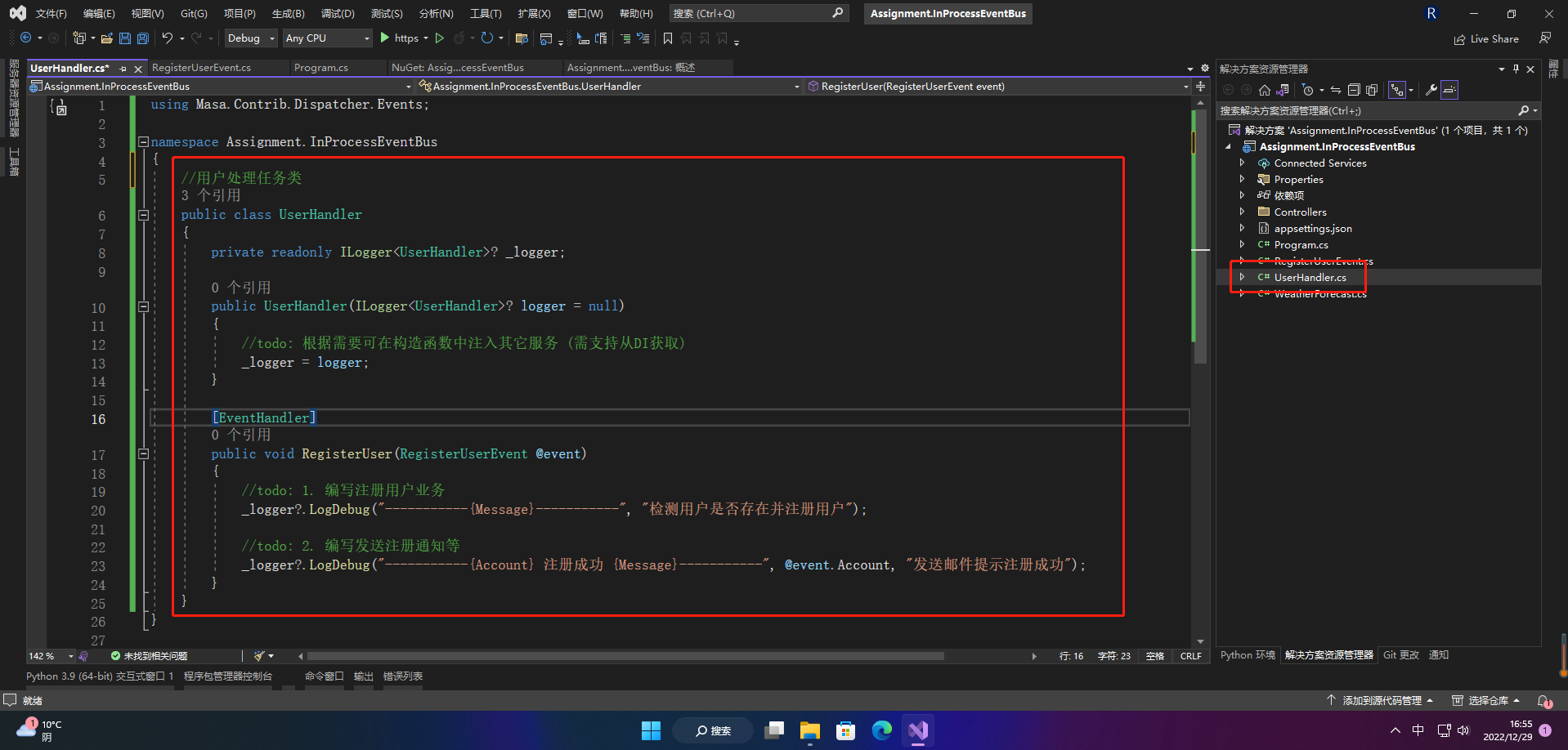Open the Any CPU platform dropdown
The height and width of the screenshot is (750, 1568).
(x=327, y=38)
